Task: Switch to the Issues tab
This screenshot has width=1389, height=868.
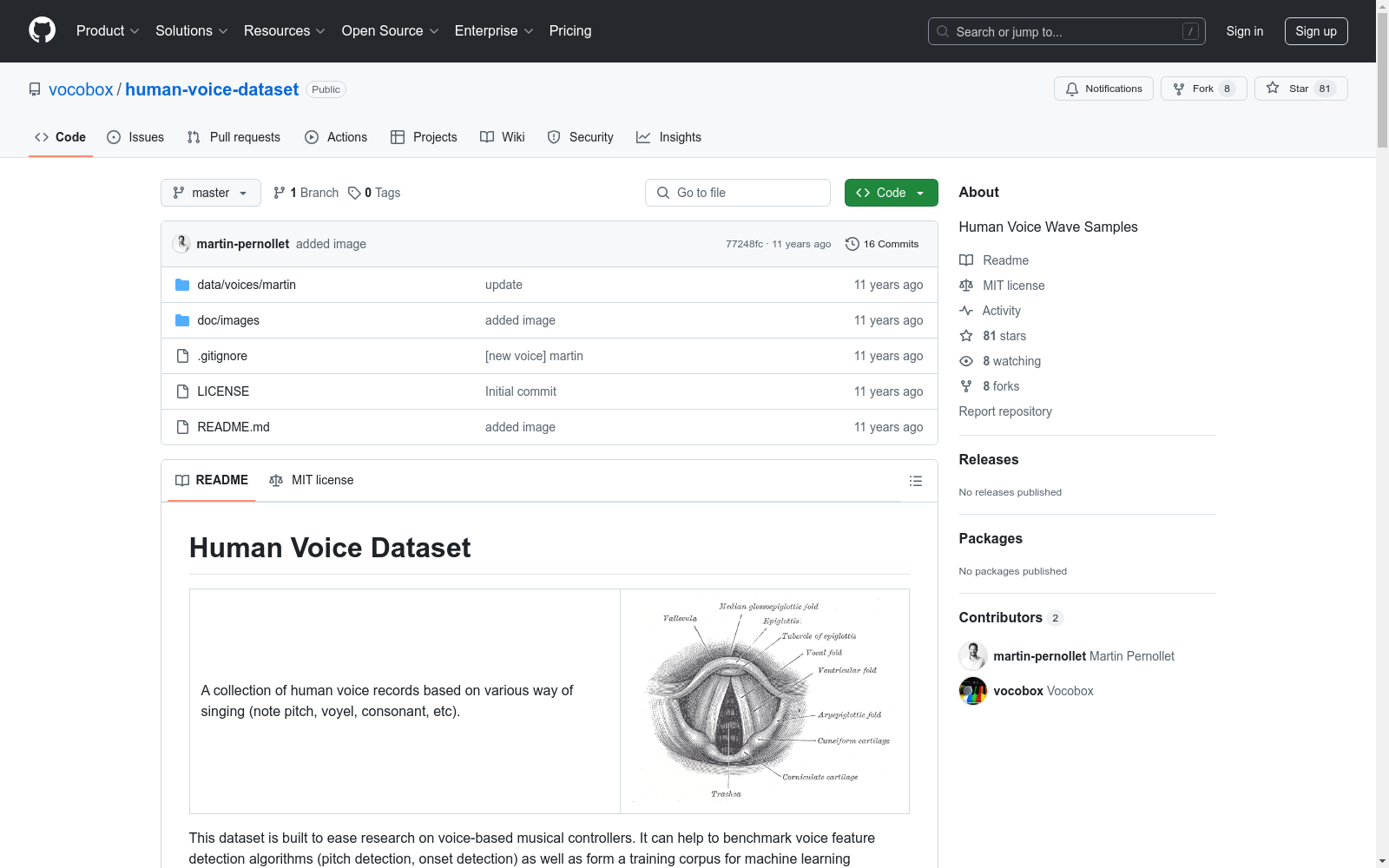Action: (135, 137)
